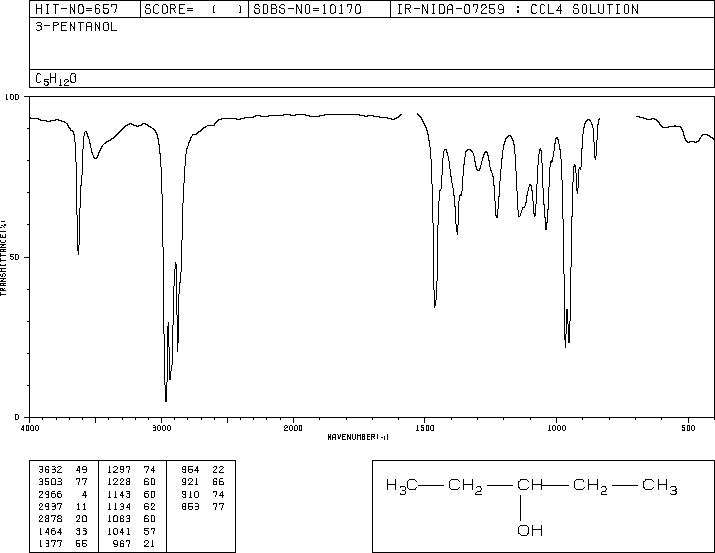Viewport: 715px width, 553px height.
Task: Click transmittance value 4 beside 2966
Action: tap(84, 495)
